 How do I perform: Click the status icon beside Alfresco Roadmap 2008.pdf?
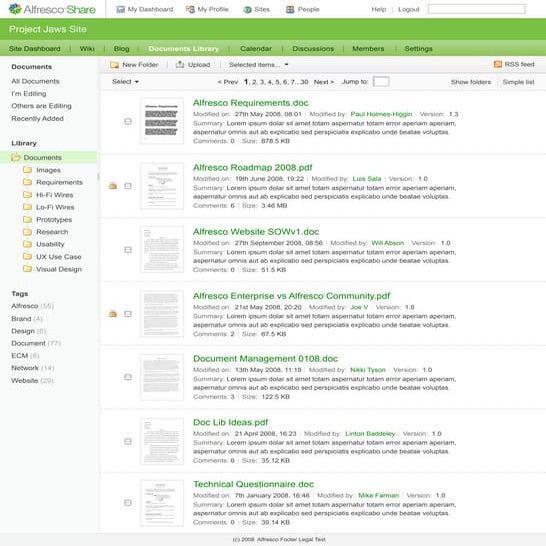pyautogui.click(x=113, y=186)
